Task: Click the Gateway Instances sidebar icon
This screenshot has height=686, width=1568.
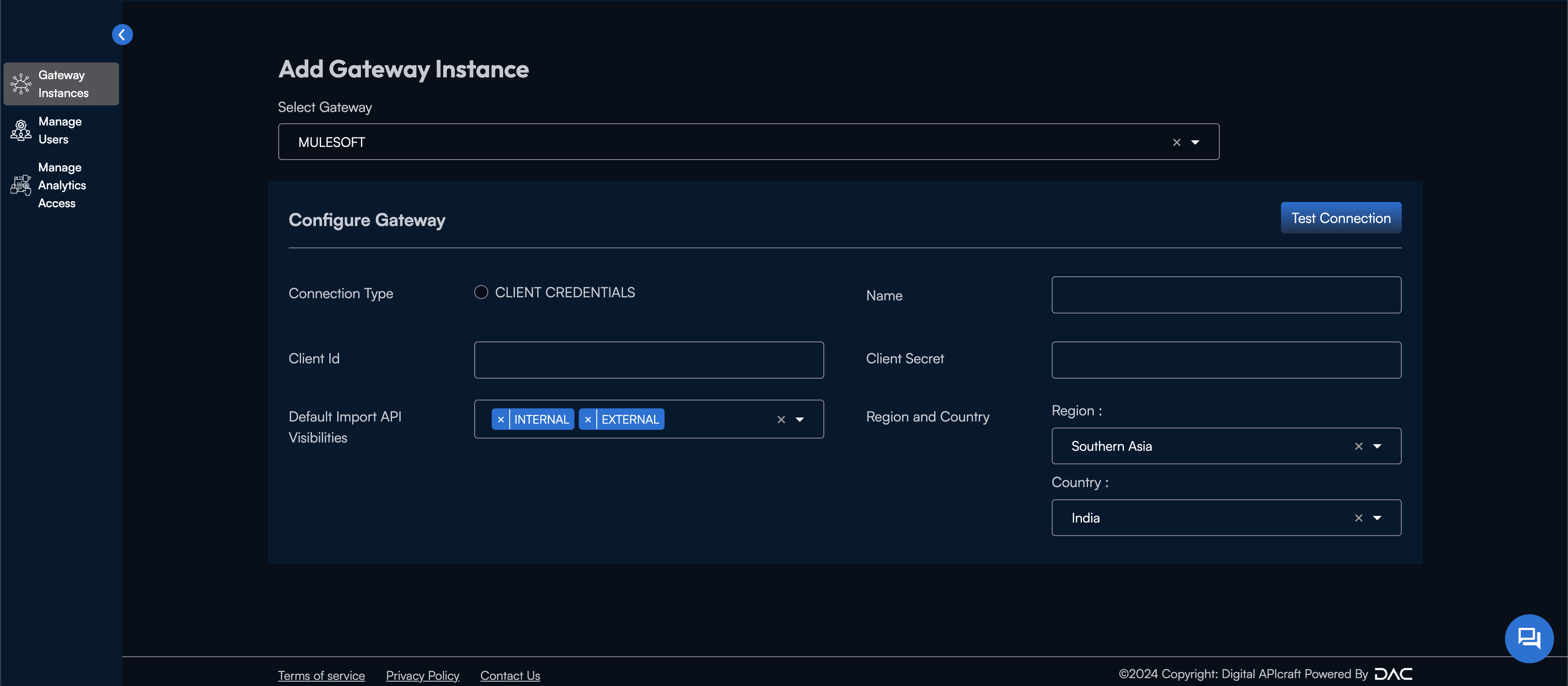Action: pyautogui.click(x=21, y=84)
